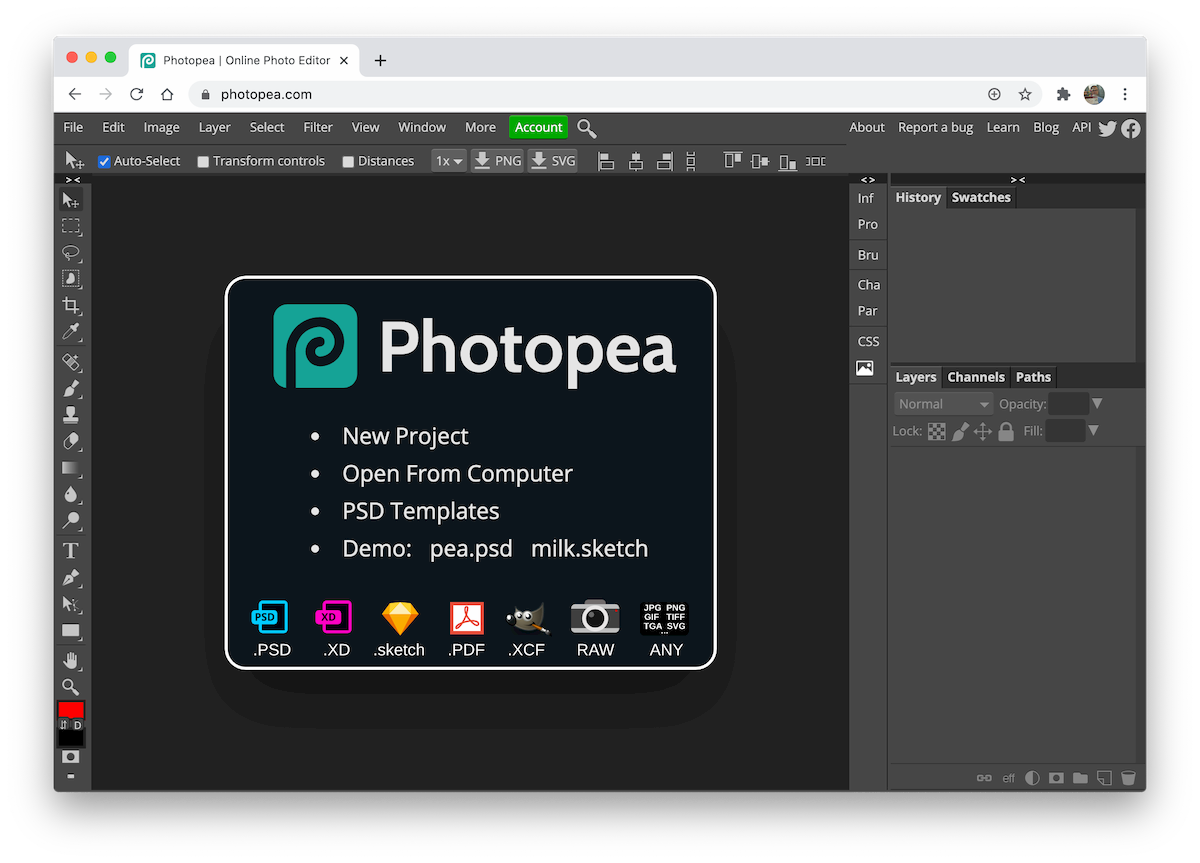The height and width of the screenshot is (863, 1200).
Task: Select the Crop tool
Action: coord(71,305)
